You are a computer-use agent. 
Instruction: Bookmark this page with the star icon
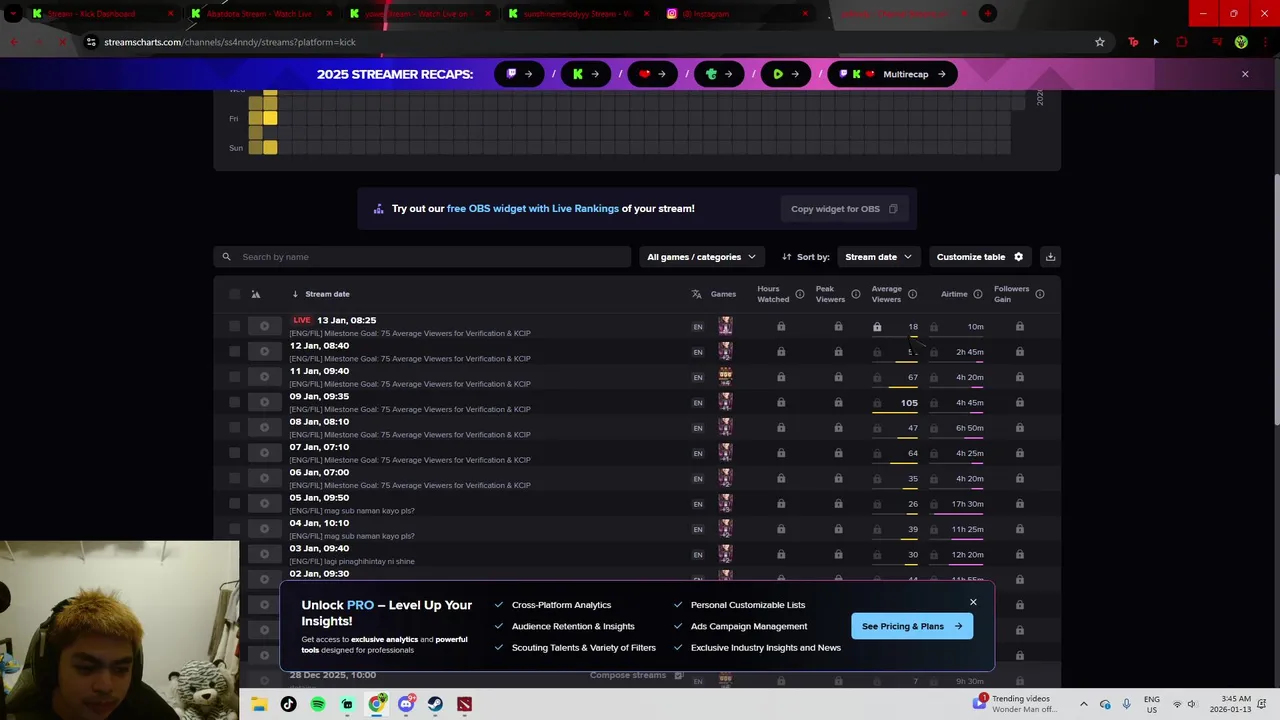[x=1100, y=42]
